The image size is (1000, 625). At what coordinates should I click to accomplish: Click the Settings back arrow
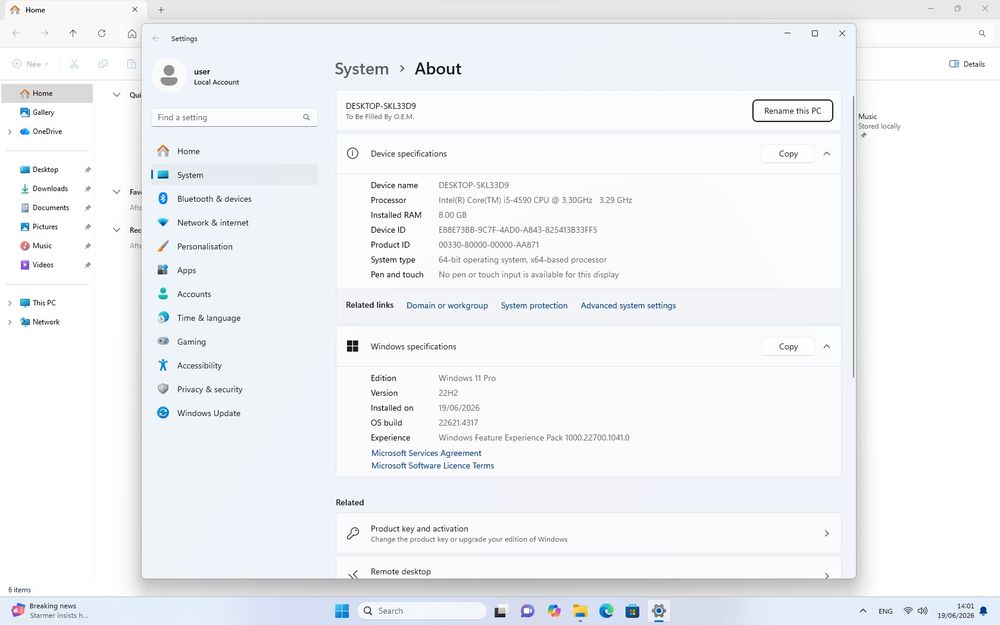(156, 38)
